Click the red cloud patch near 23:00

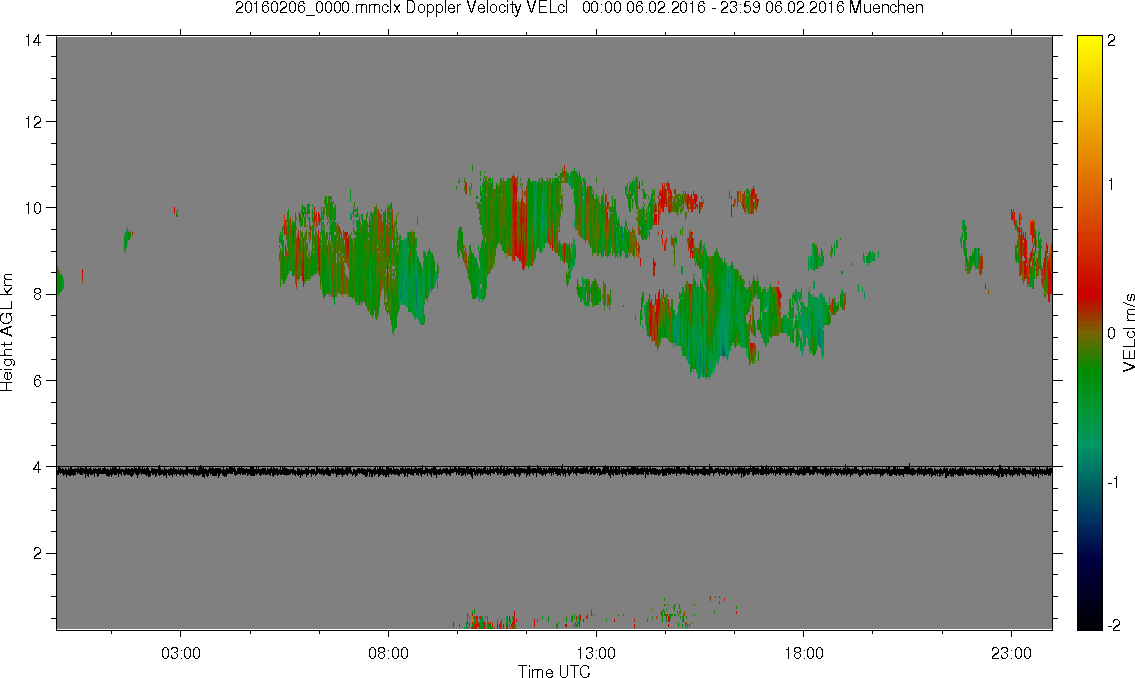1031,253
